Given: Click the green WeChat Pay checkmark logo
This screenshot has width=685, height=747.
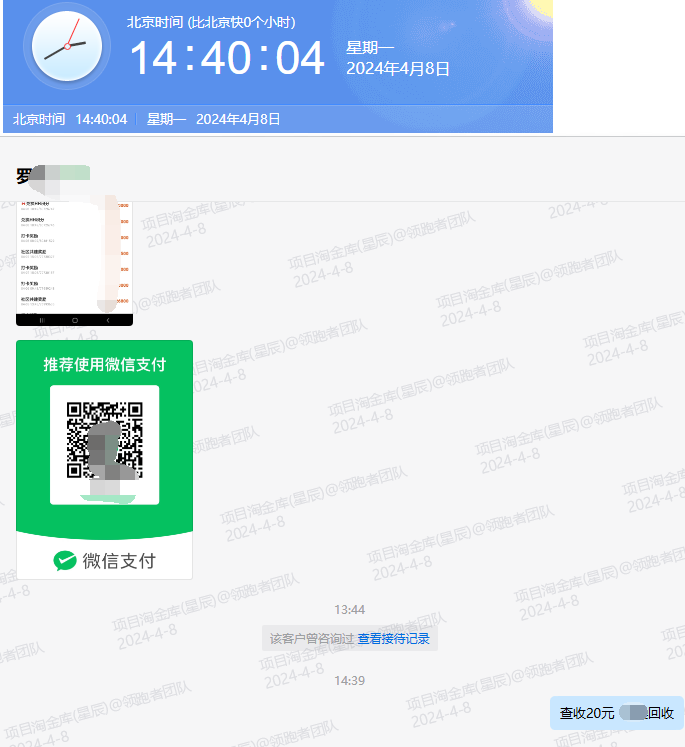Looking at the screenshot, I should point(65,560).
